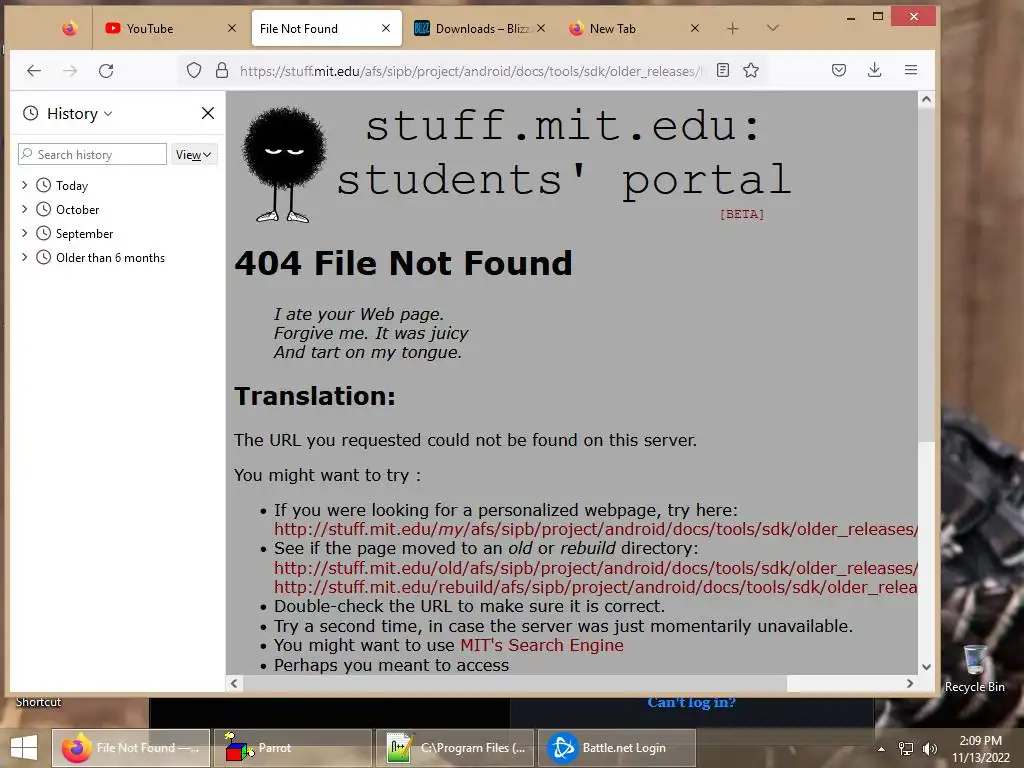Close the Firefox window with red X
The width and height of the screenshot is (1024, 768).
(x=914, y=16)
